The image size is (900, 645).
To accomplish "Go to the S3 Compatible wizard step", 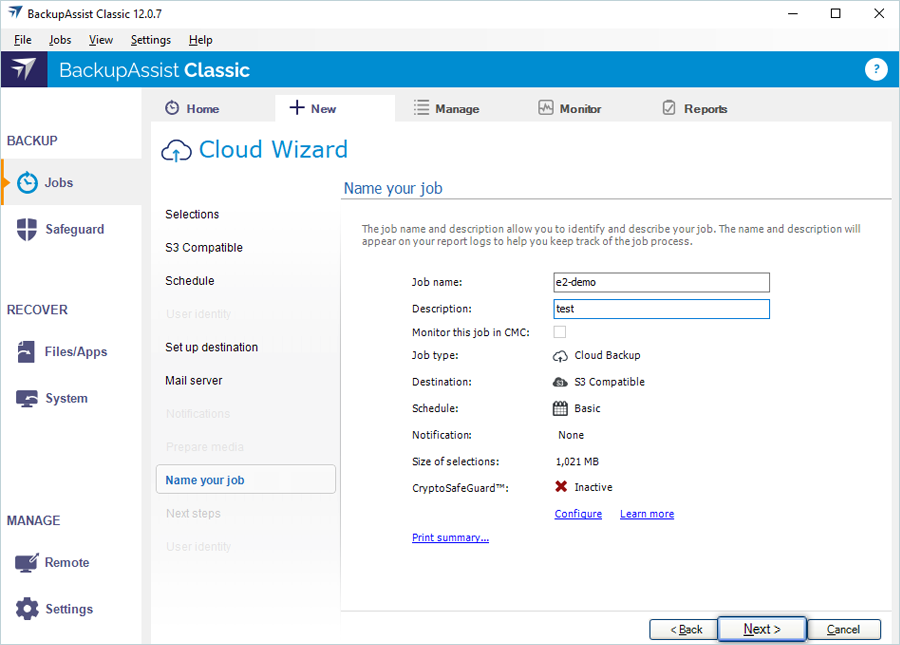I will coord(204,247).
